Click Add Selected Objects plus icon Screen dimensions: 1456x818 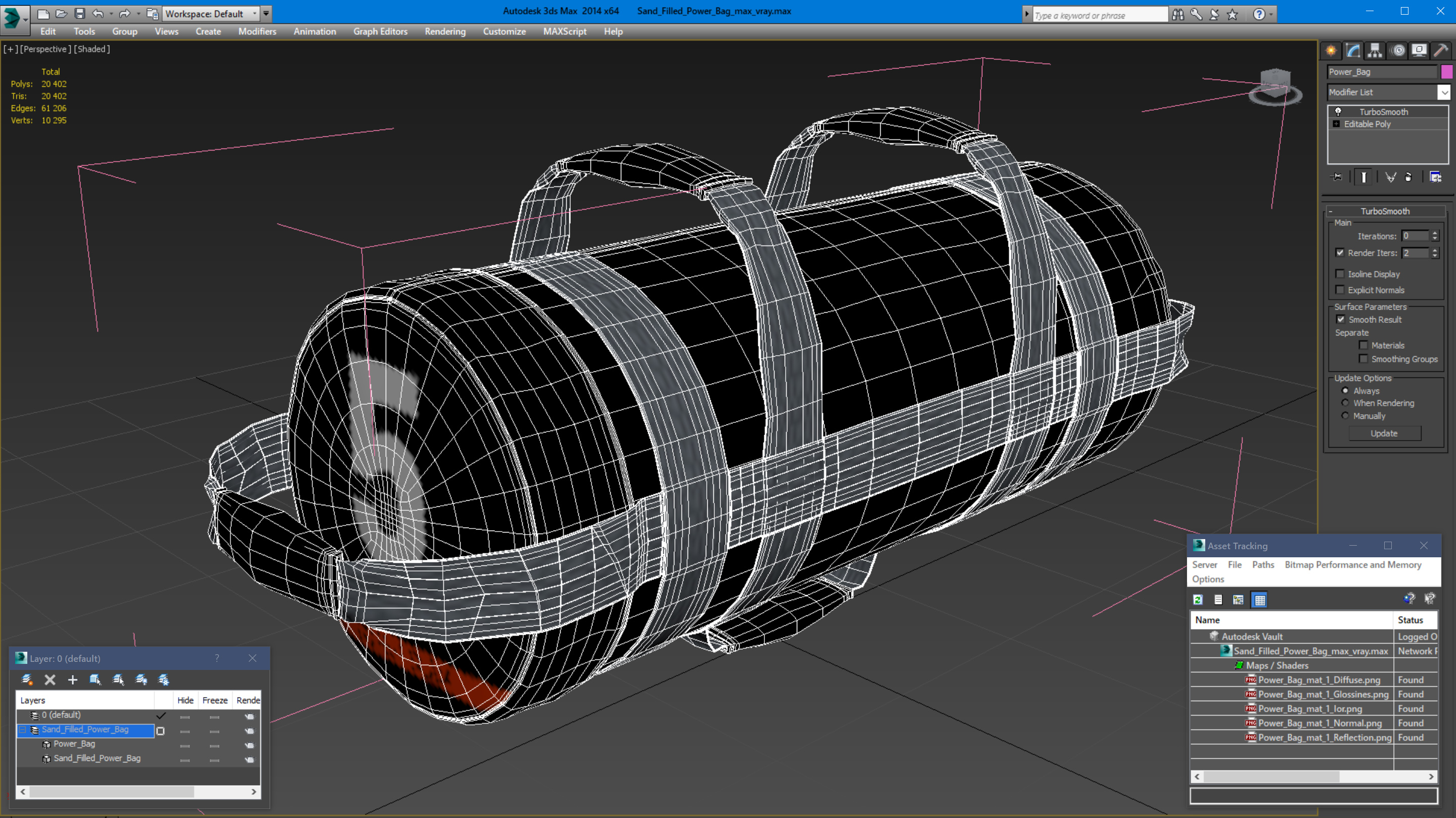coord(72,680)
